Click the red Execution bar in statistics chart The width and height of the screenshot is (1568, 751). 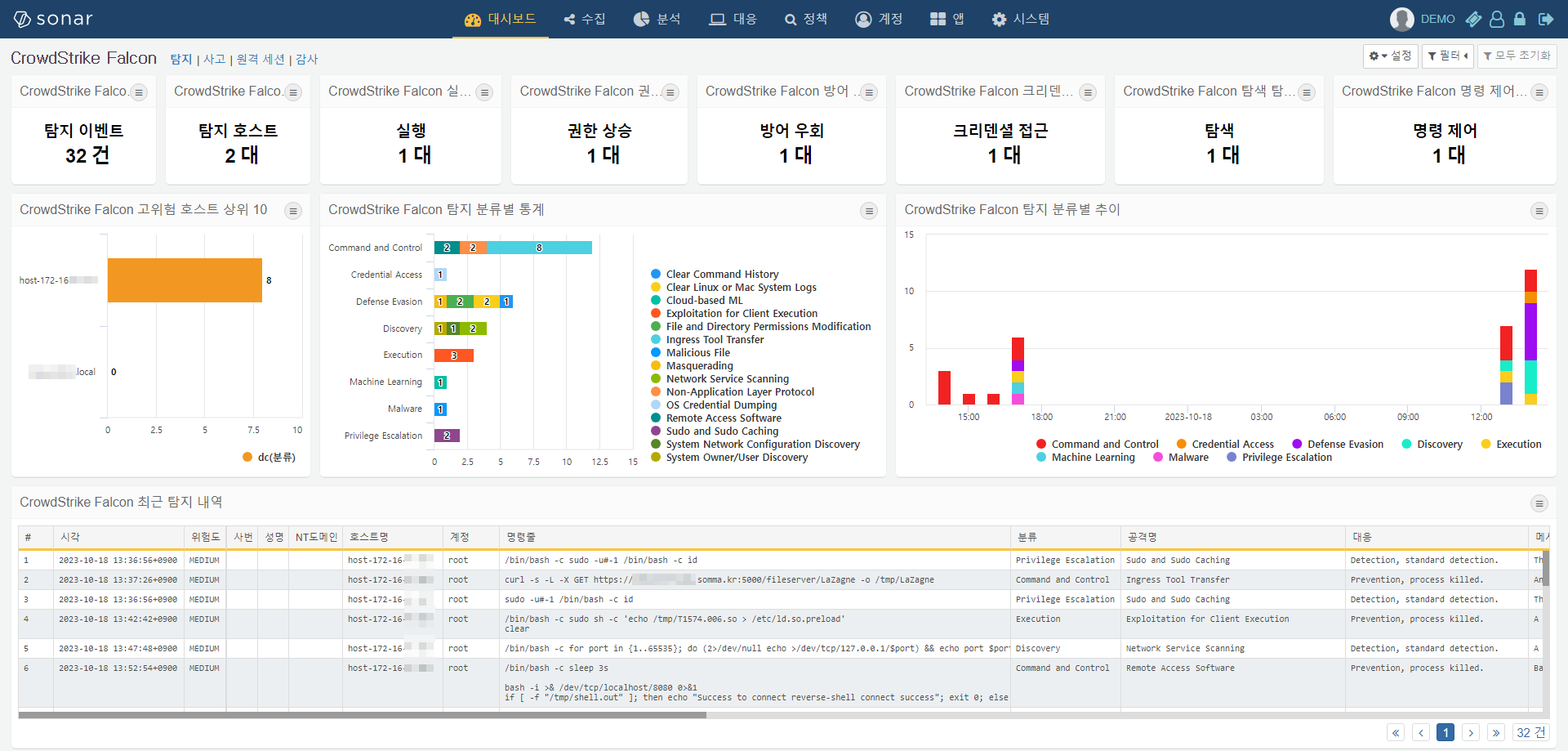(x=454, y=355)
